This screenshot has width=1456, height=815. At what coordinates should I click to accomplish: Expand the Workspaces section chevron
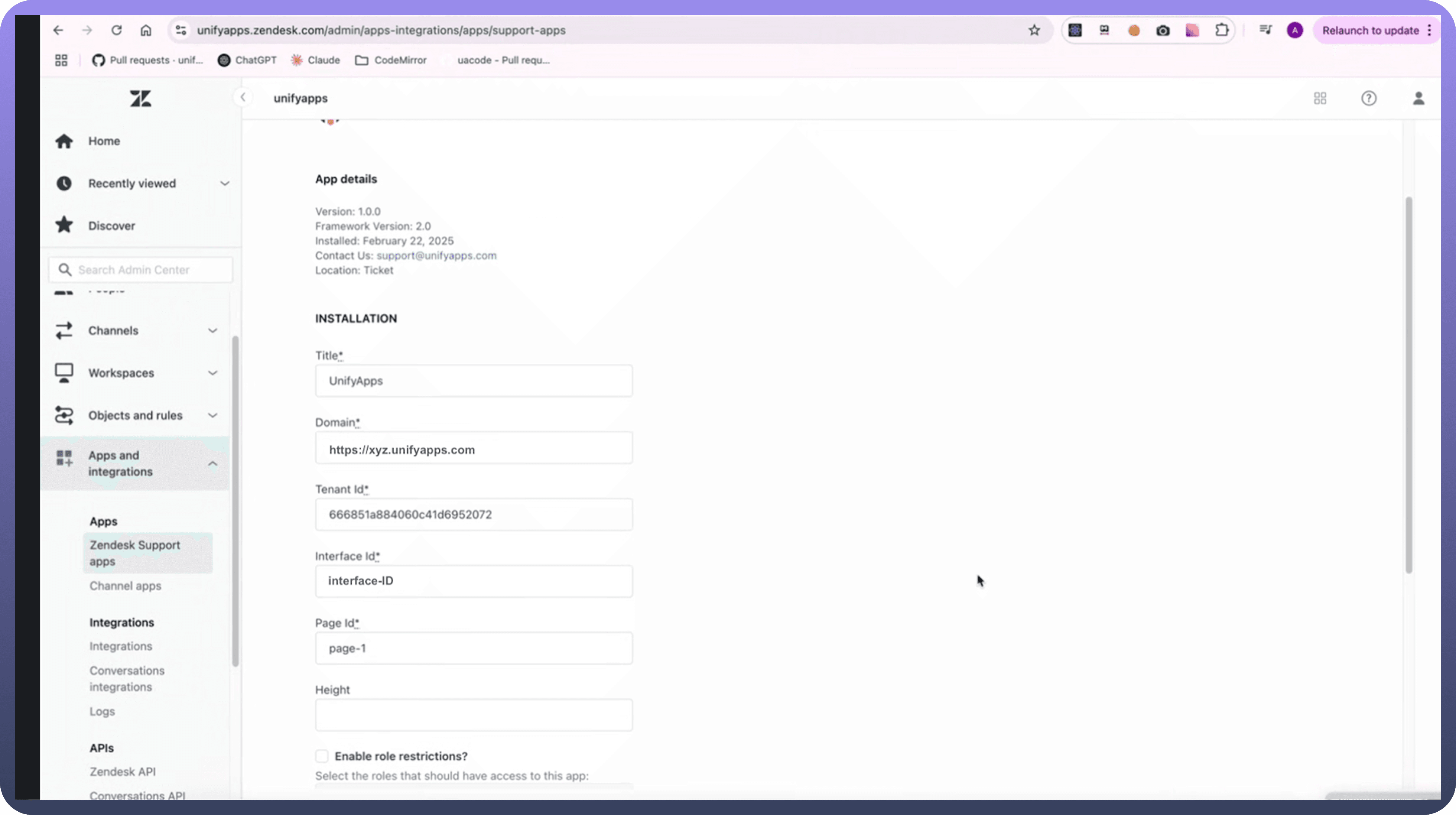[x=212, y=373]
